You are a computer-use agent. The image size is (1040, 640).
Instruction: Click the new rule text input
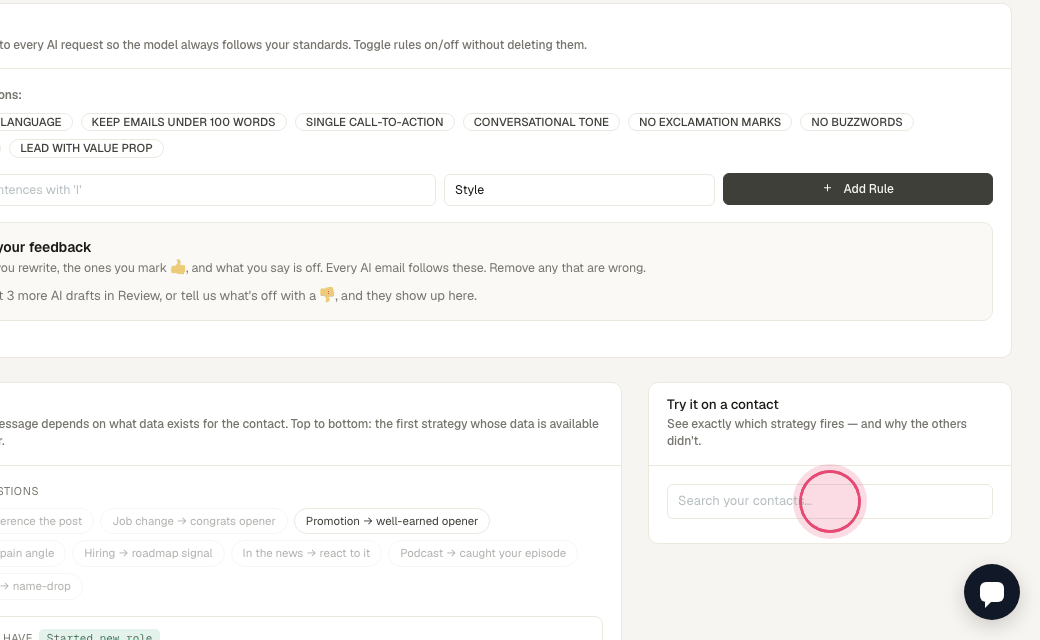pos(216,190)
